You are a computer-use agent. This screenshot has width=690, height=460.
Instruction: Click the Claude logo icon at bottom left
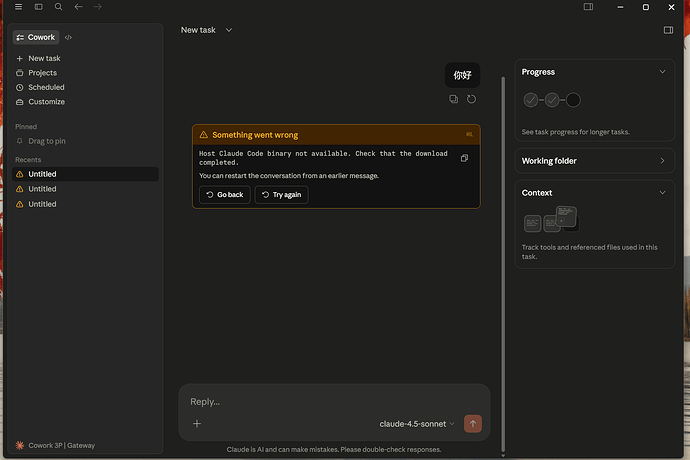(x=19, y=445)
